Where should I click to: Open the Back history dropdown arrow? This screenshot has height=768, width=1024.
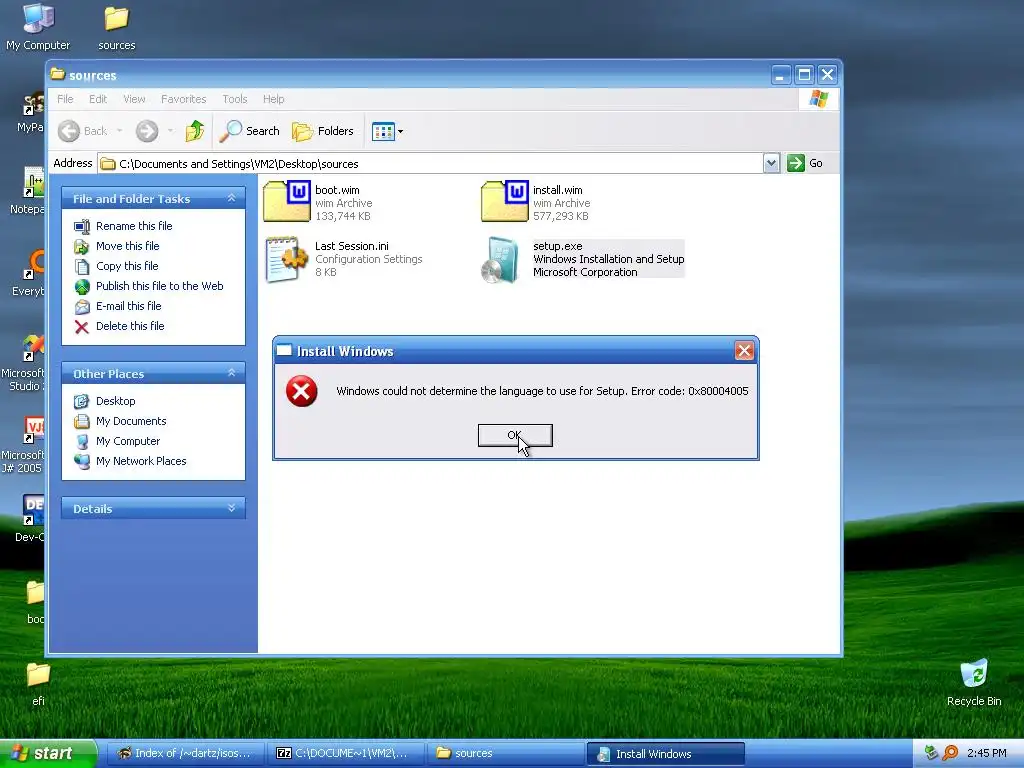120,131
